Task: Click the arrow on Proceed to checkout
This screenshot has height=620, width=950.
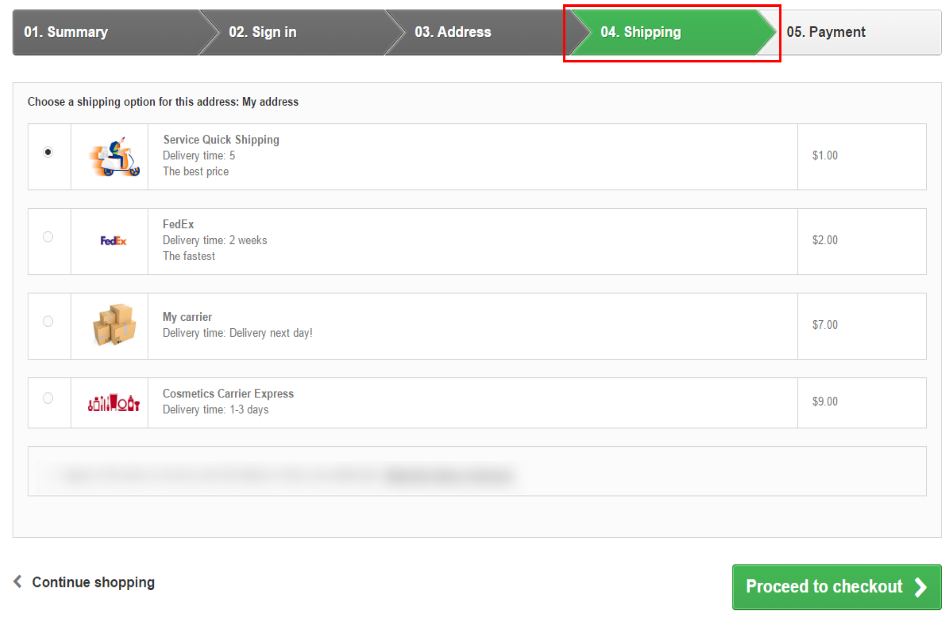Action: pos(921,587)
